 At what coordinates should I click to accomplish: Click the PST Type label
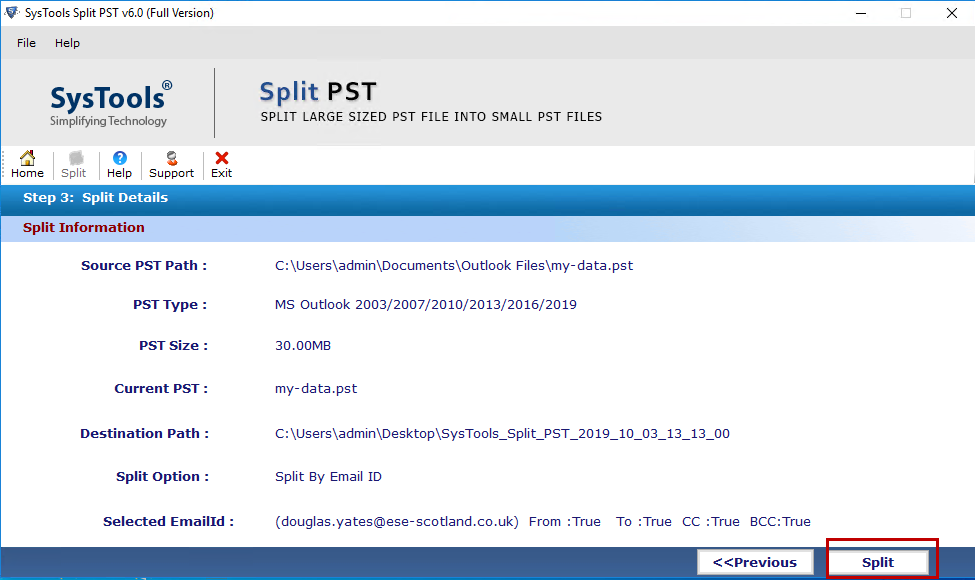tap(170, 305)
